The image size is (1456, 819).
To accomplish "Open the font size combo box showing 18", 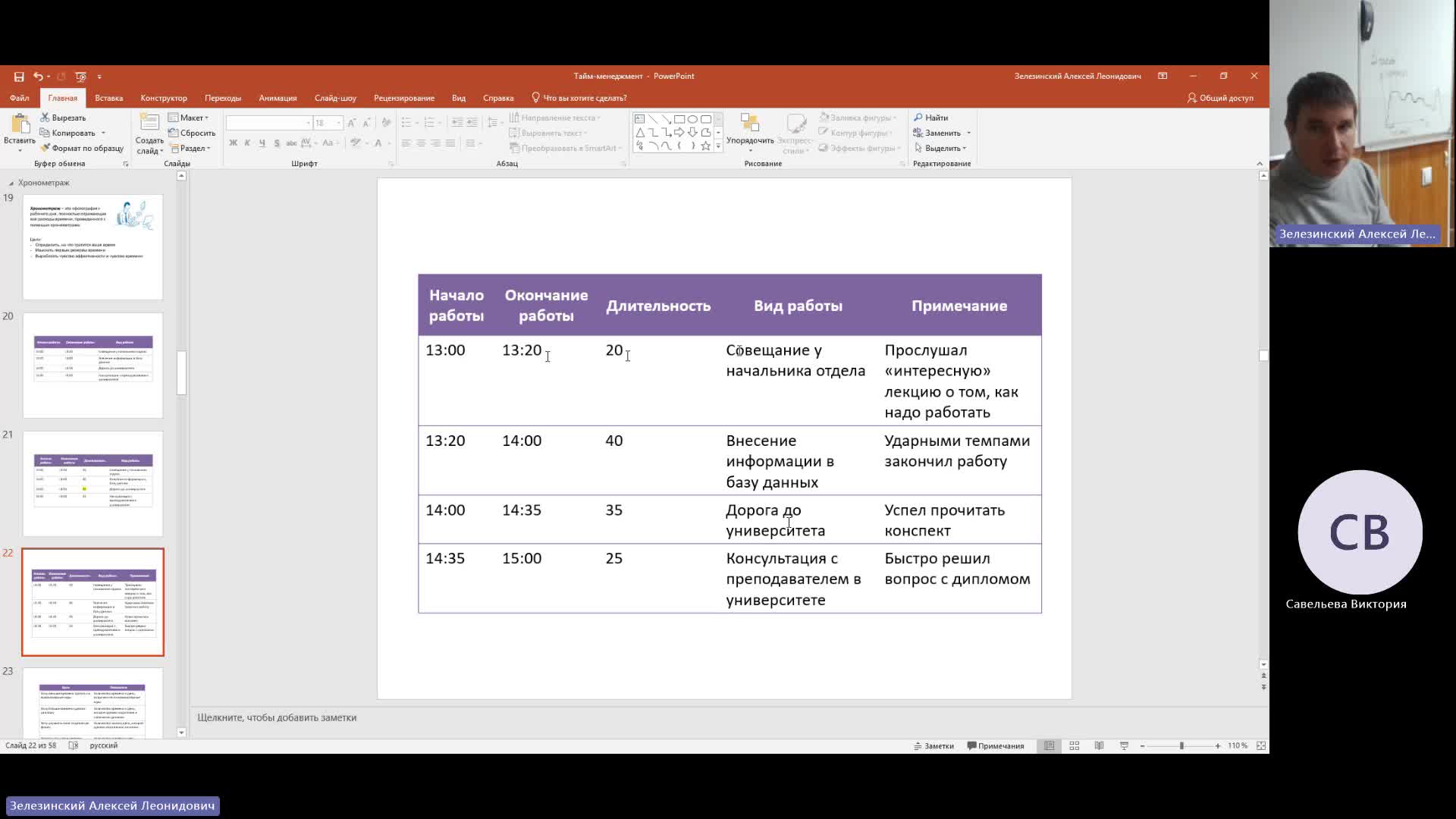I will pyautogui.click(x=328, y=123).
